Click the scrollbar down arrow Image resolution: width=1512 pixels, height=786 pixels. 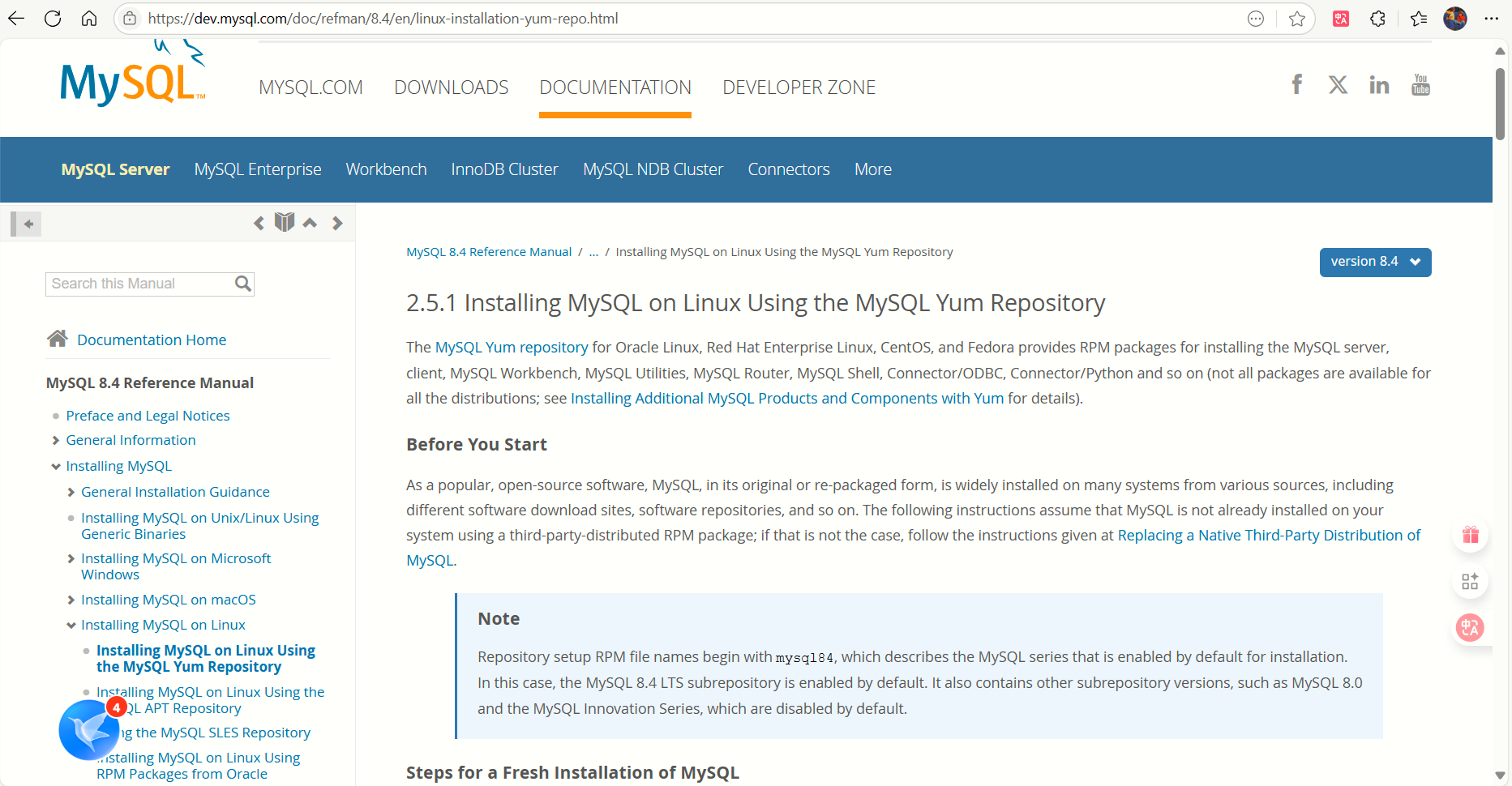click(1500, 775)
